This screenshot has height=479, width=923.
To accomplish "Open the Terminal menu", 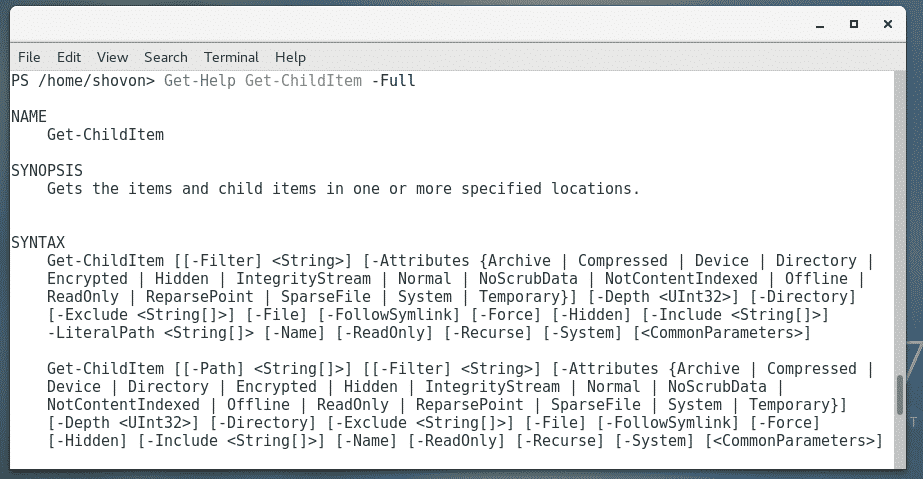I will coord(231,57).
